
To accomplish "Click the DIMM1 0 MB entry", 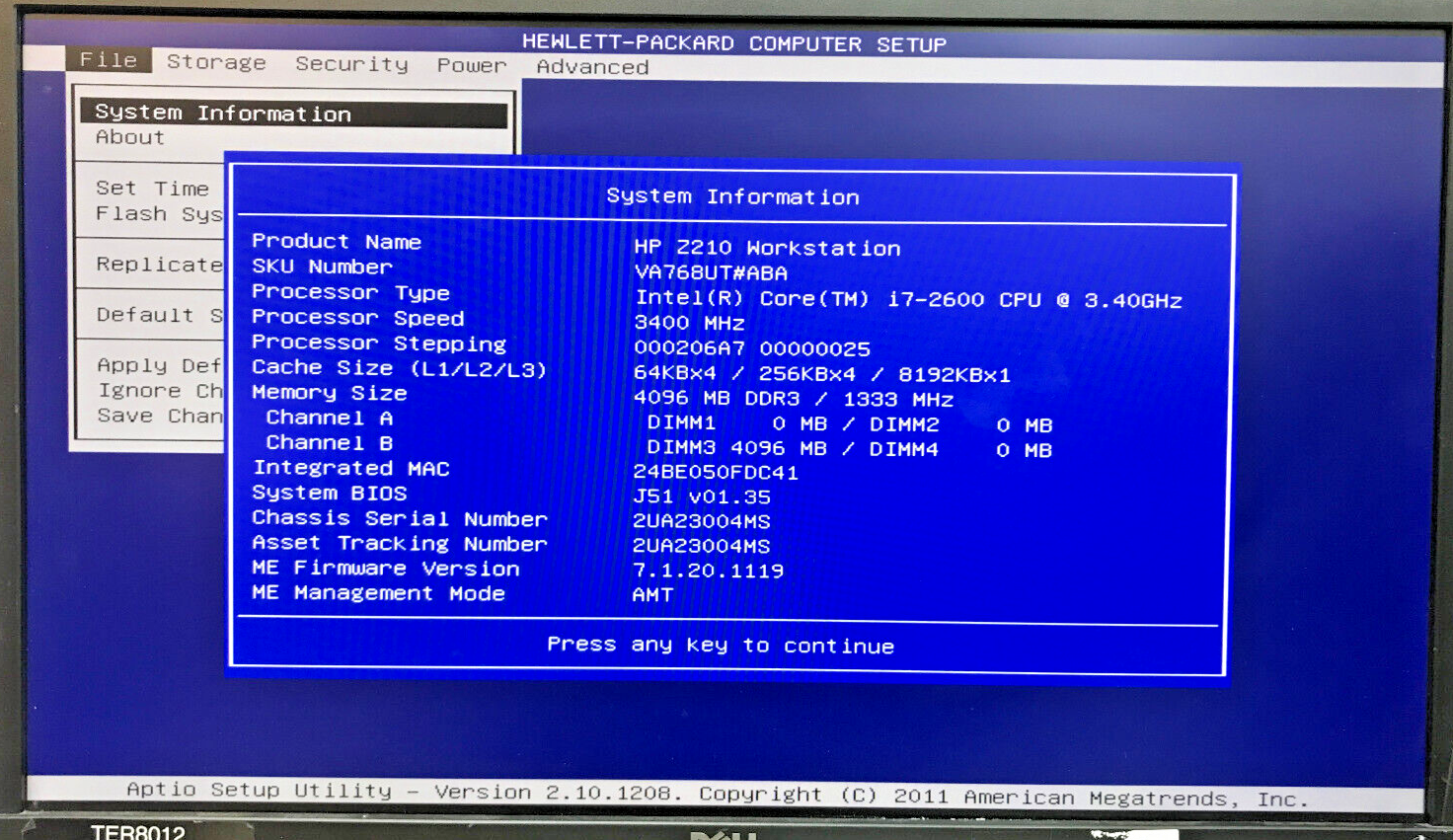I will 737,423.
